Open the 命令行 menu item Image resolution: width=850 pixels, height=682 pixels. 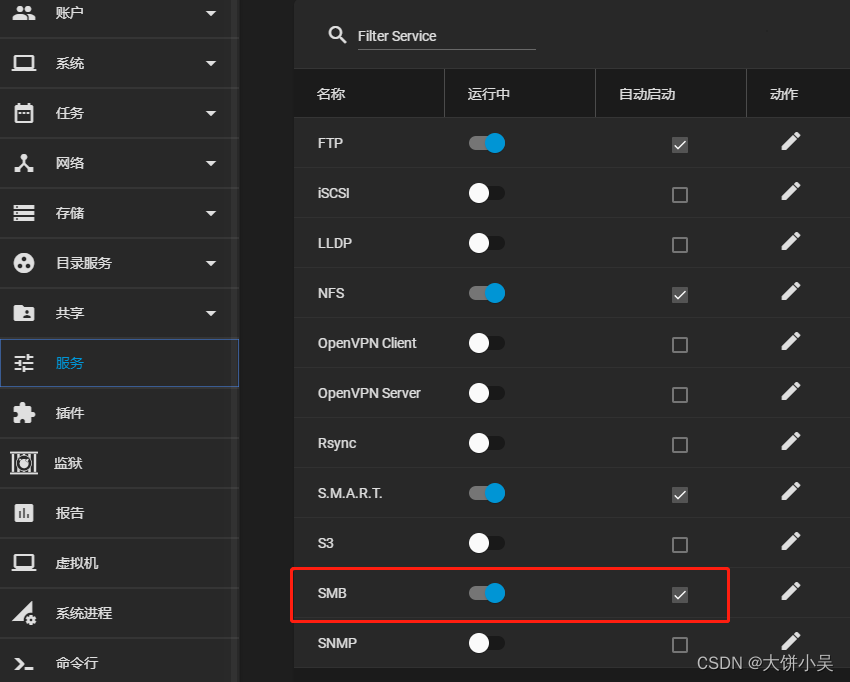pos(119,661)
